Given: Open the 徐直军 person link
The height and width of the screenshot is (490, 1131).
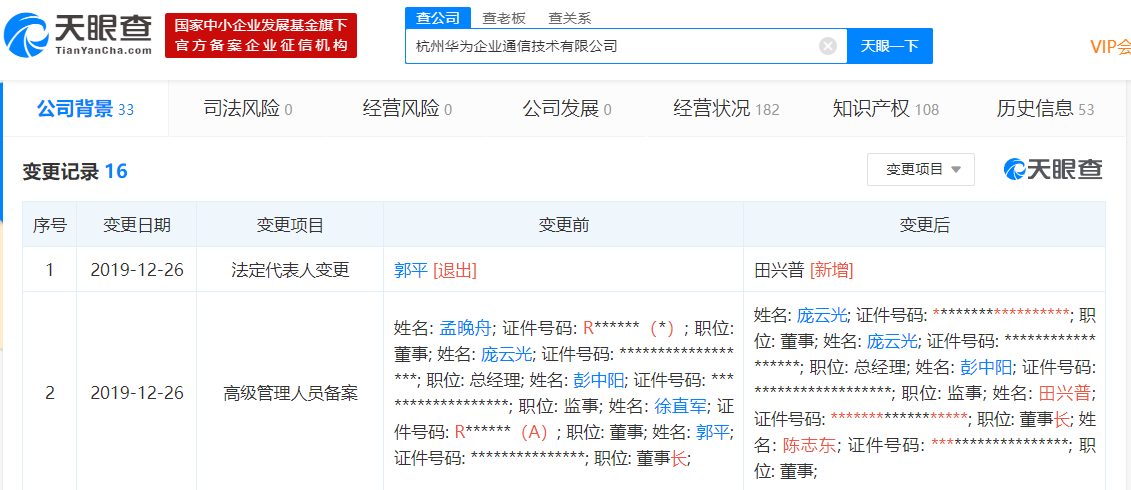Looking at the screenshot, I should point(681,407).
